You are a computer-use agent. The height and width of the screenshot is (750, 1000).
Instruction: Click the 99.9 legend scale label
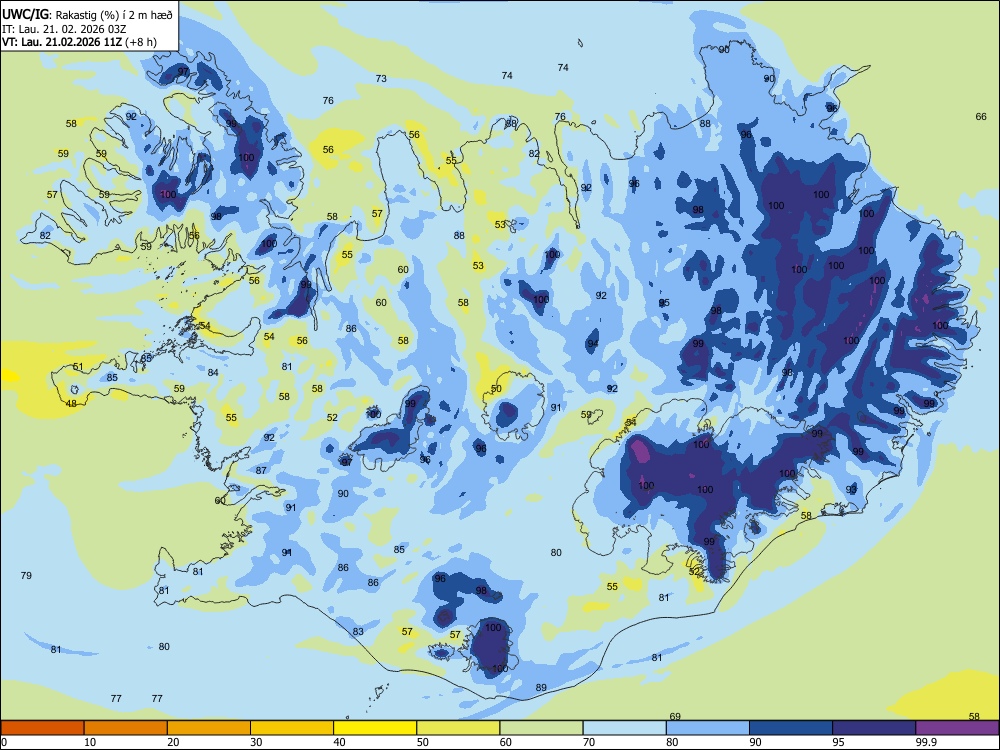pos(925,742)
